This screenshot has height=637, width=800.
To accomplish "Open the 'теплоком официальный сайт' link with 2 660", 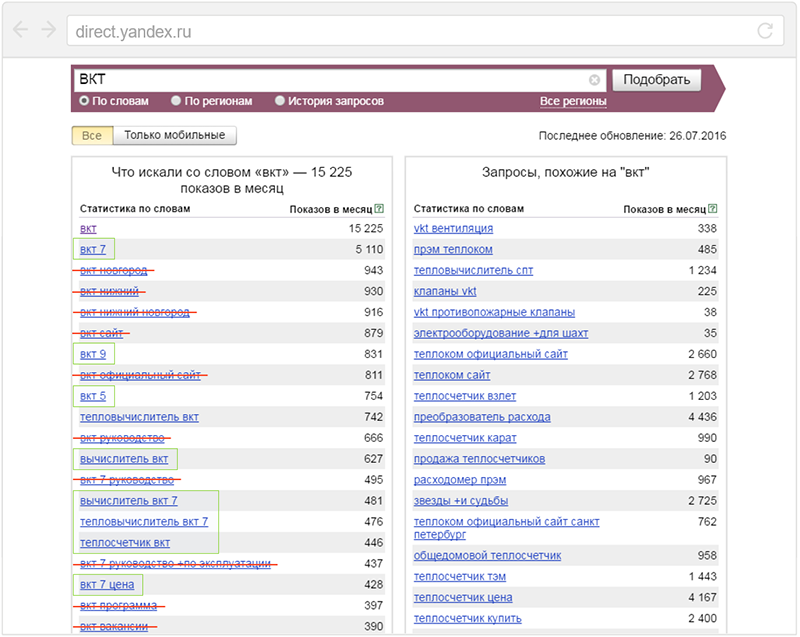I will (491, 354).
